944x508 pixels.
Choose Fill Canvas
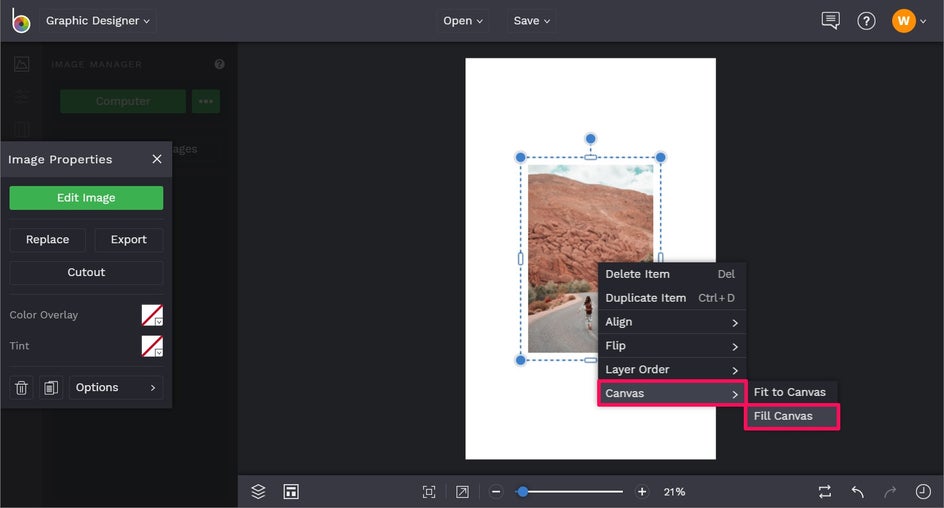(792, 416)
